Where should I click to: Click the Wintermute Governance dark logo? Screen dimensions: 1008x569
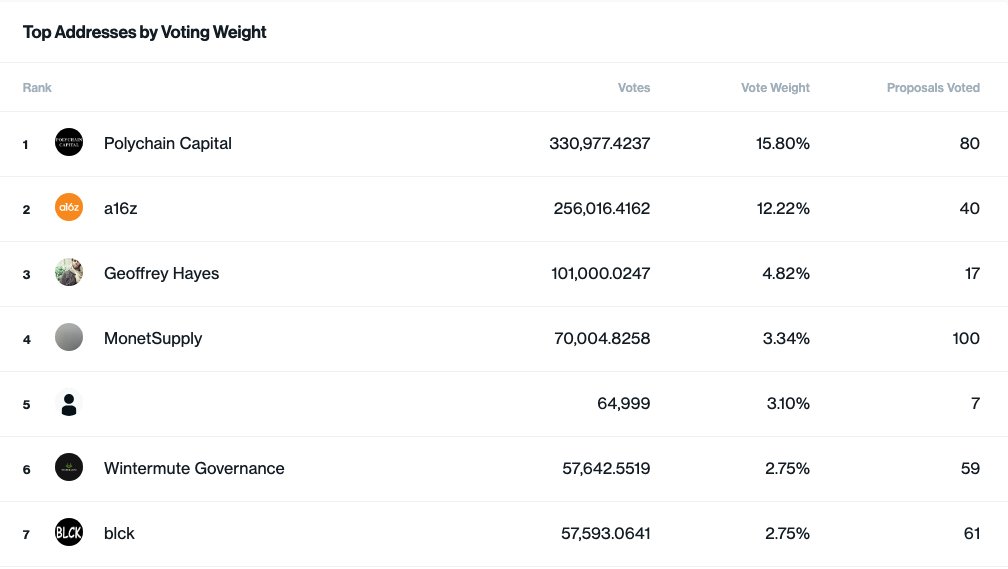[69, 467]
